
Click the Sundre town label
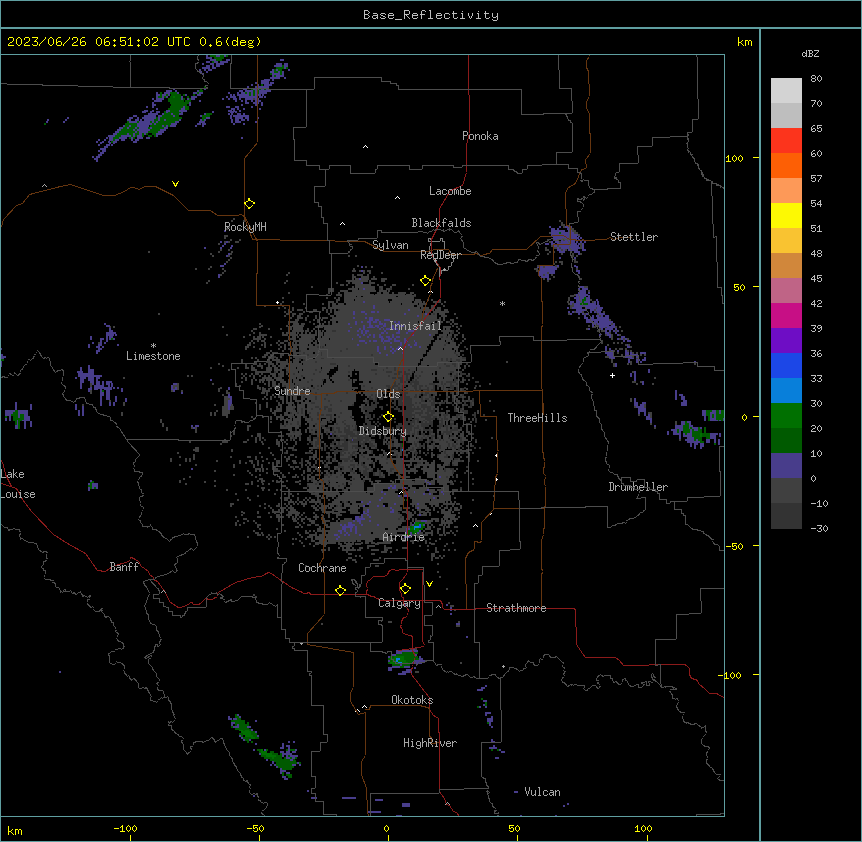coord(292,391)
